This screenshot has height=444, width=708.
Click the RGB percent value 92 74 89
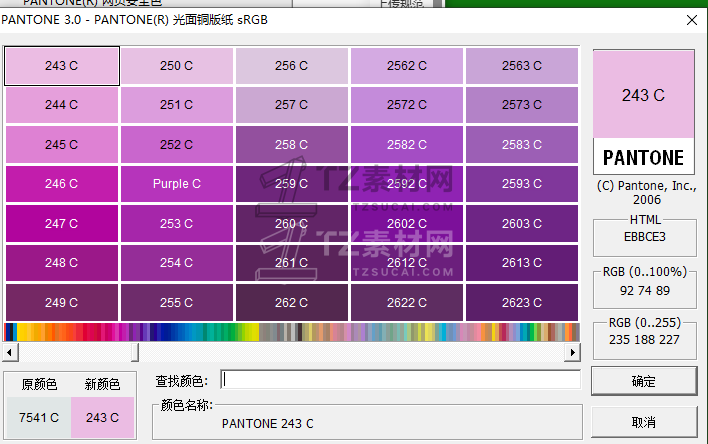click(x=645, y=291)
